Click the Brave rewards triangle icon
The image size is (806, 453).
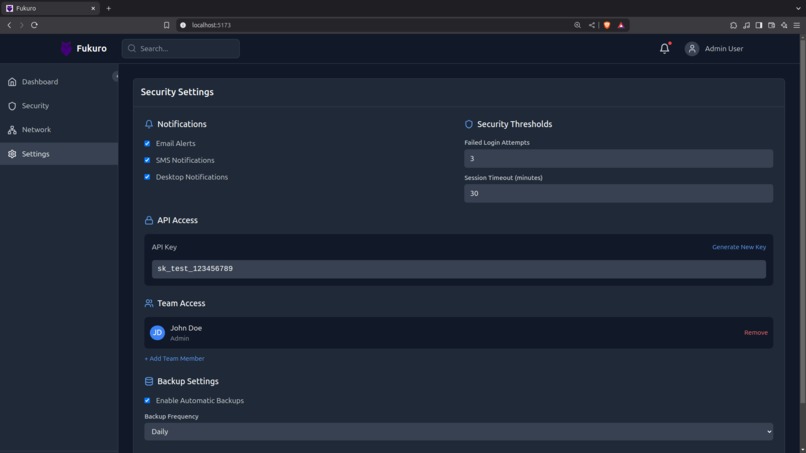coord(621,25)
